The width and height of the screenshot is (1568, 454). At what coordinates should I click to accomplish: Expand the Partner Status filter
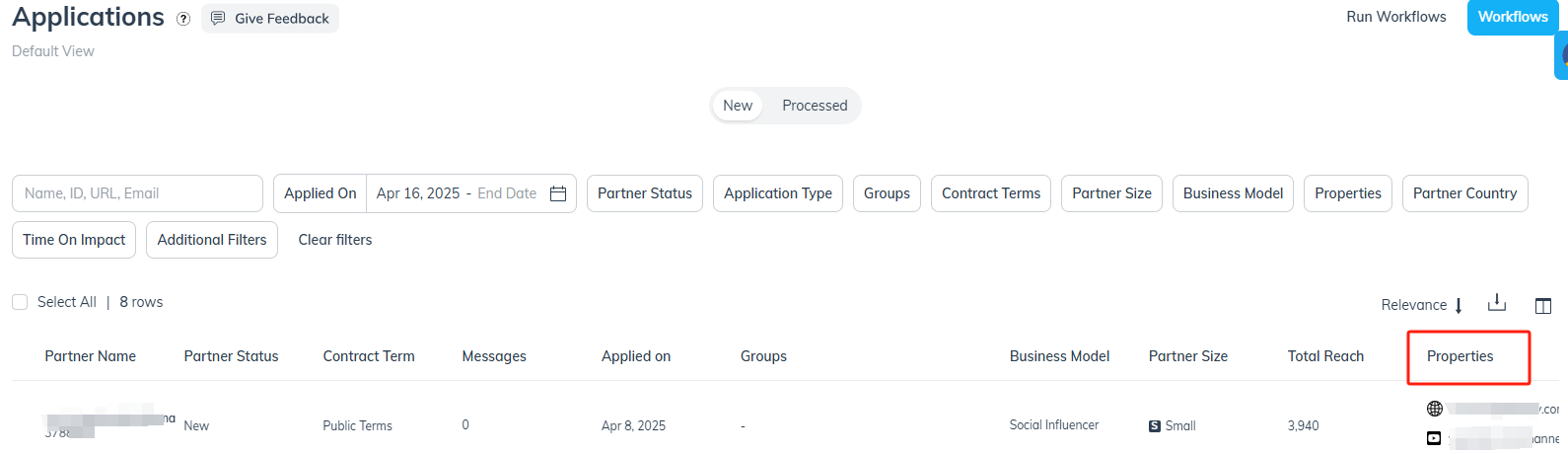pos(645,193)
